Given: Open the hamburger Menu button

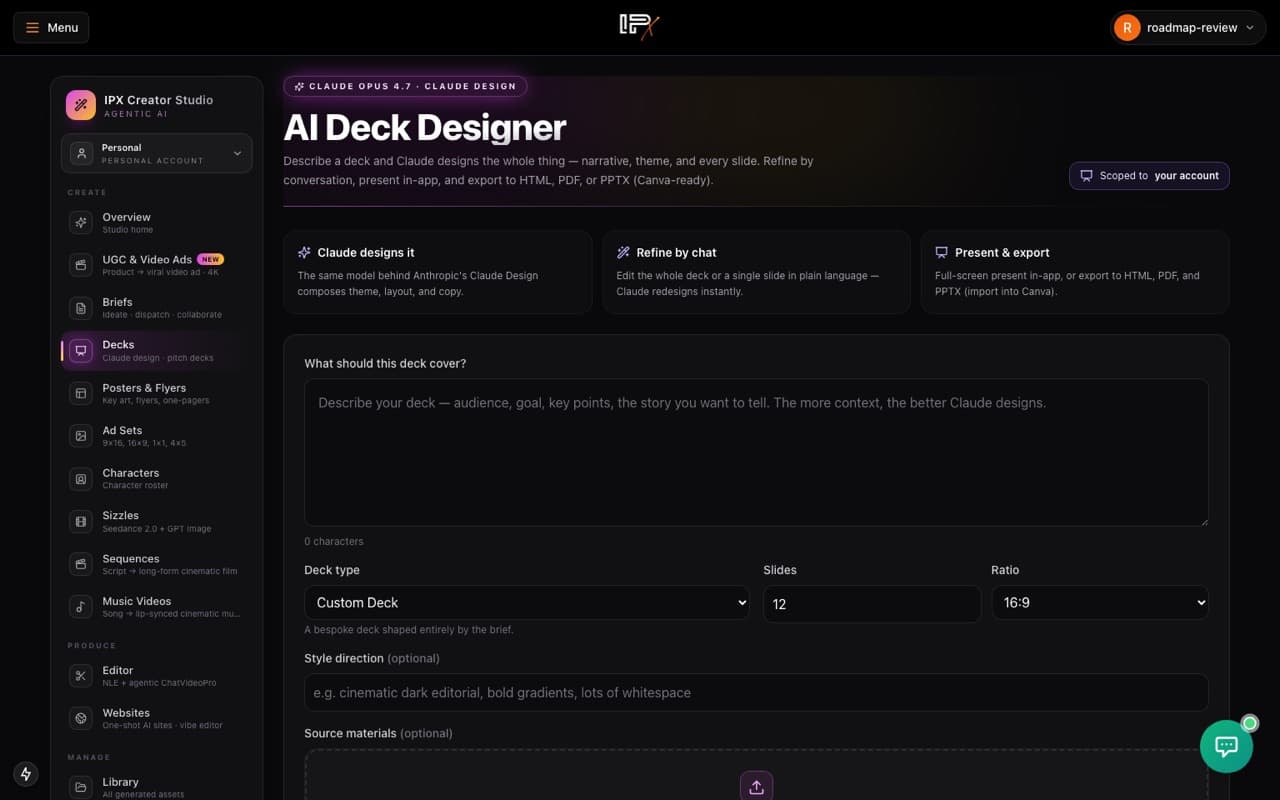Looking at the screenshot, I should click(x=51, y=27).
